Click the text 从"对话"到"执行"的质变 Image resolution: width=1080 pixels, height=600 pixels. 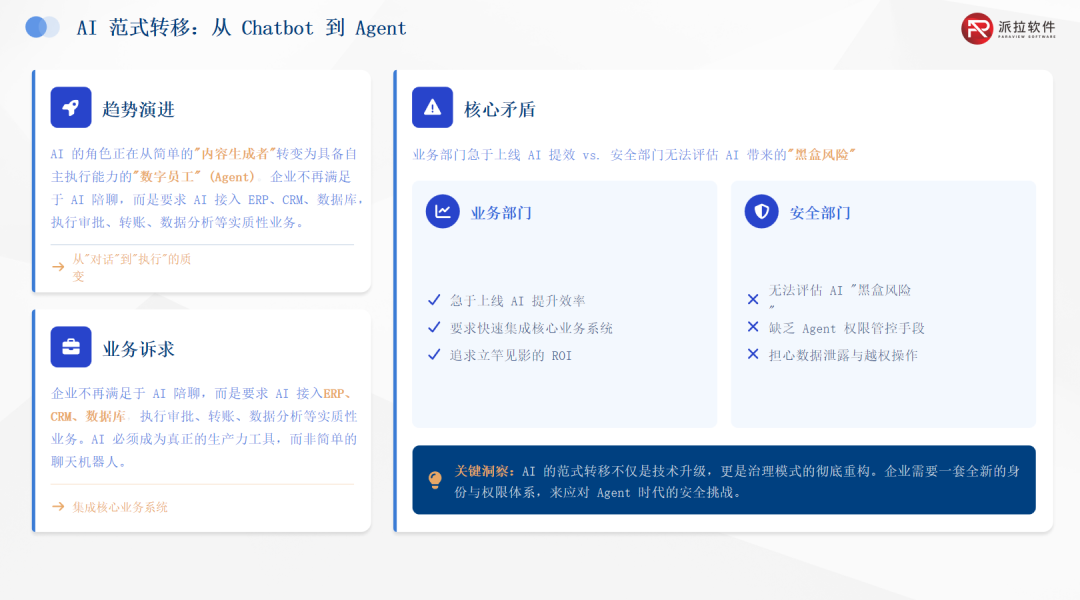coord(132,267)
